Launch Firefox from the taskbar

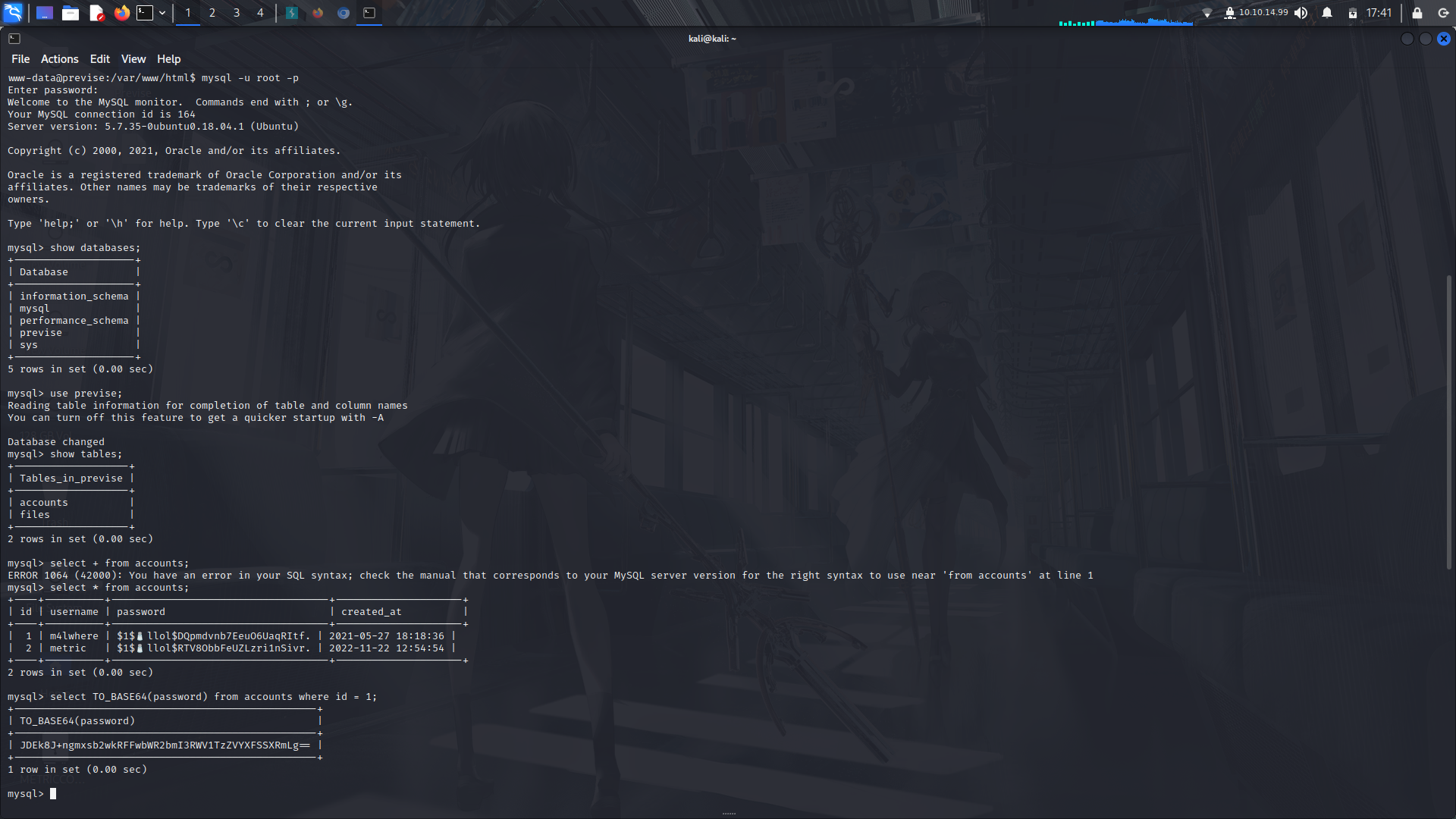(x=122, y=13)
